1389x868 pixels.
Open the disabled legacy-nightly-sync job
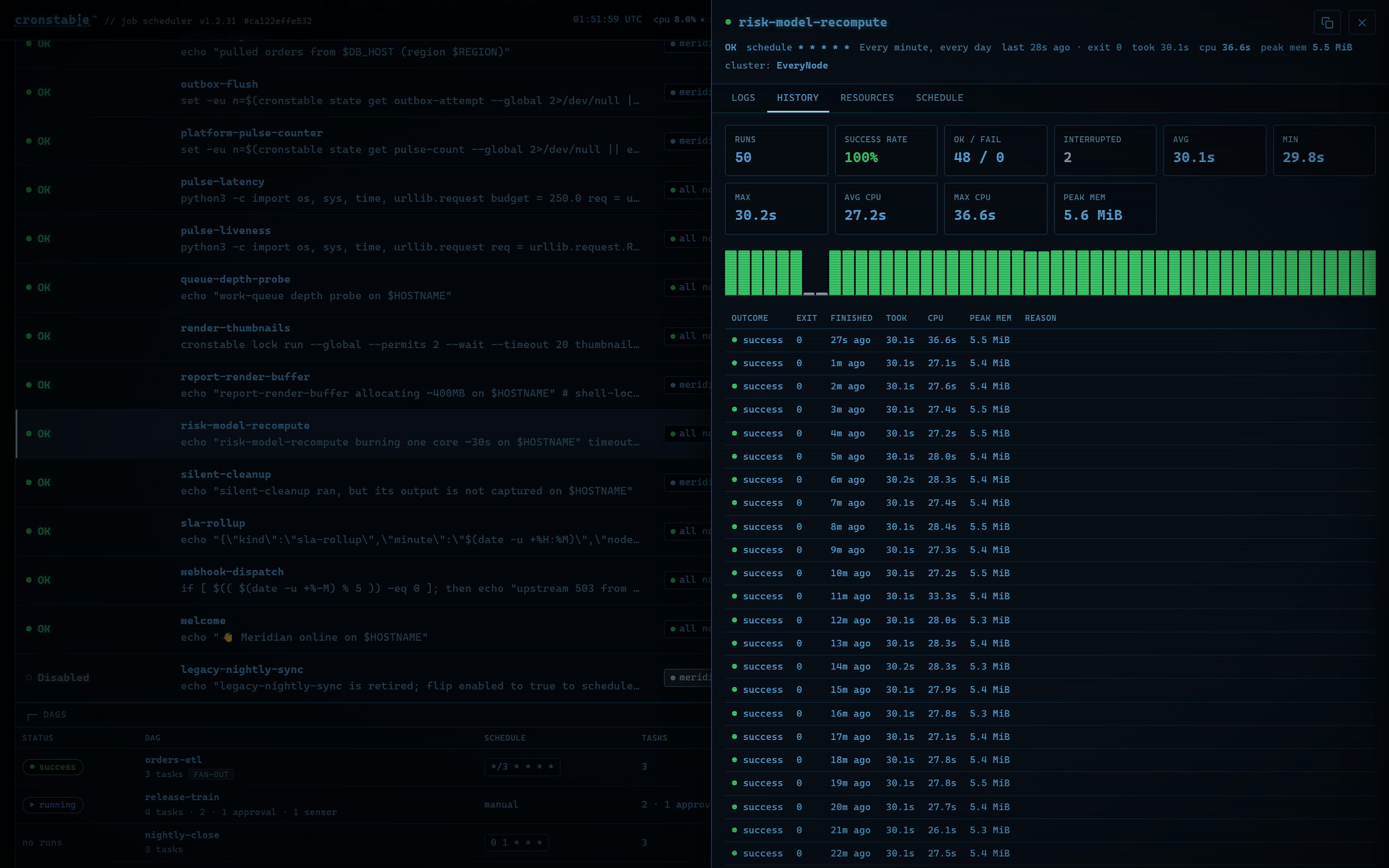(363, 678)
